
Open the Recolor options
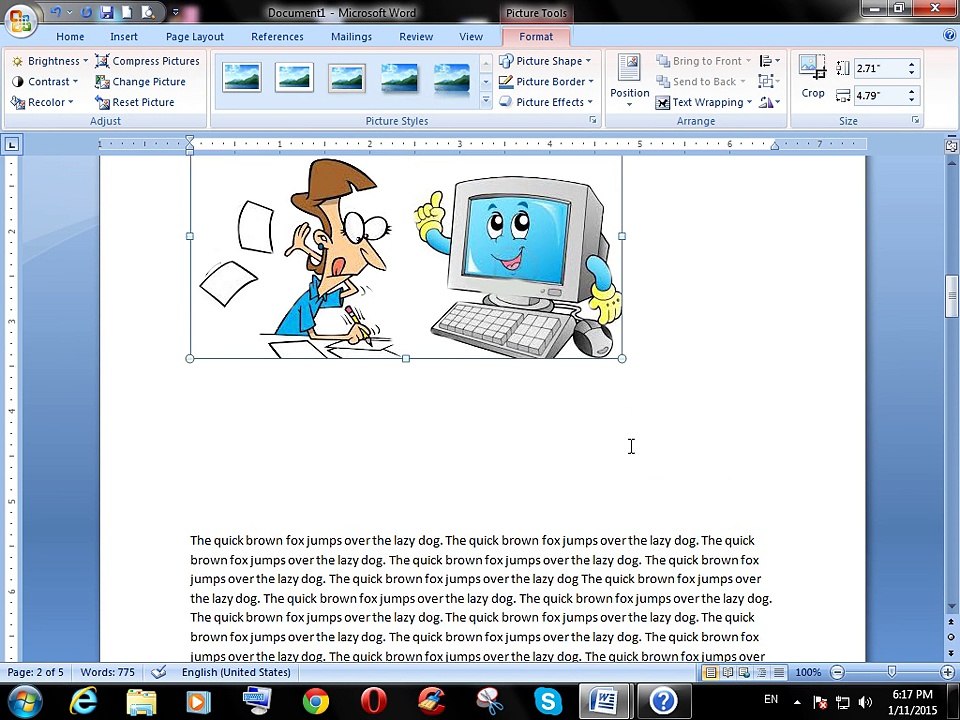click(x=42, y=102)
